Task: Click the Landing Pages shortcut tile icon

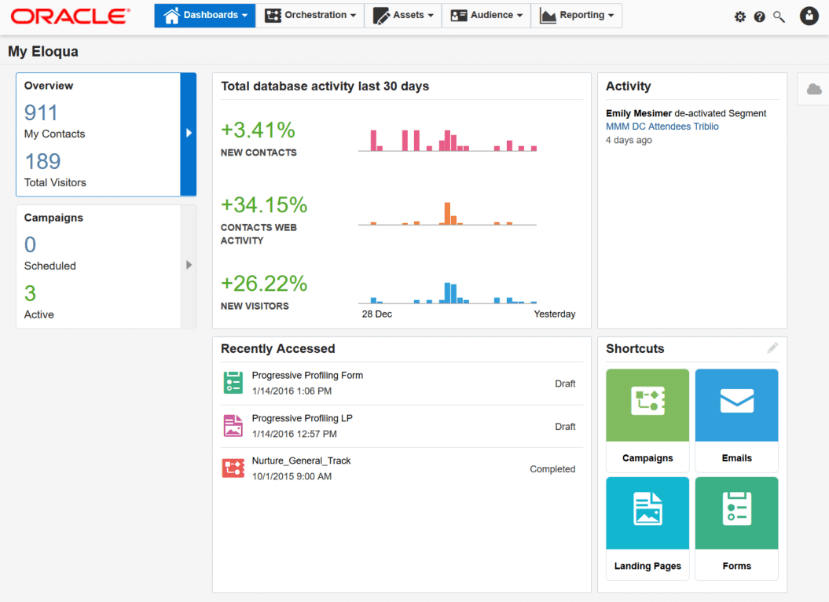Action: click(648, 508)
